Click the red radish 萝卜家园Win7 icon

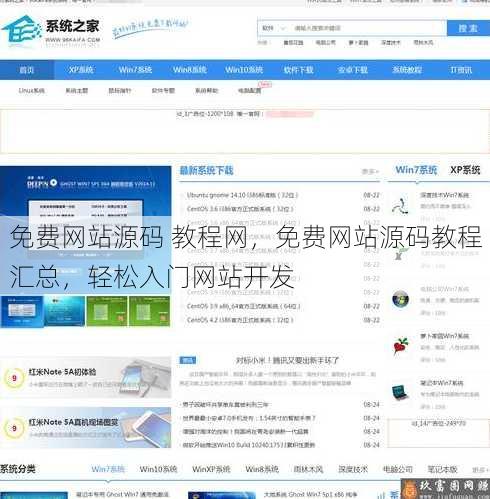click(x=400, y=346)
